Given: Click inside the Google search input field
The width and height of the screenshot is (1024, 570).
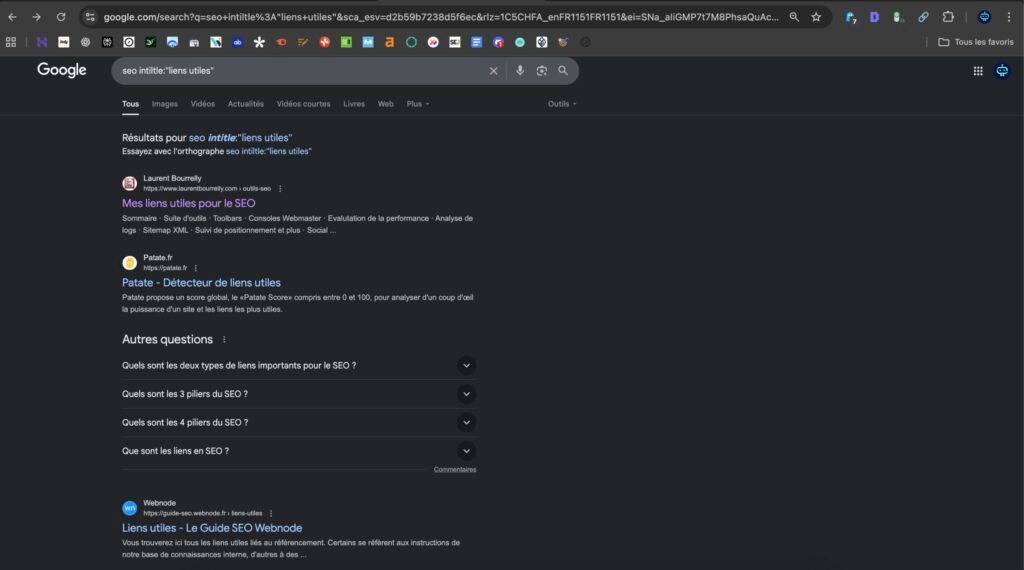Looking at the screenshot, I should click(x=300, y=71).
